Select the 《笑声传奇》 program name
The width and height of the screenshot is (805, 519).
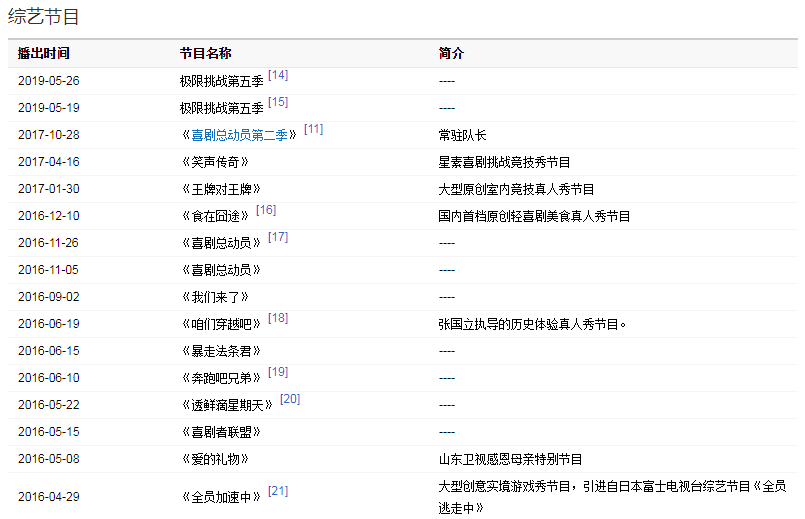click(214, 162)
